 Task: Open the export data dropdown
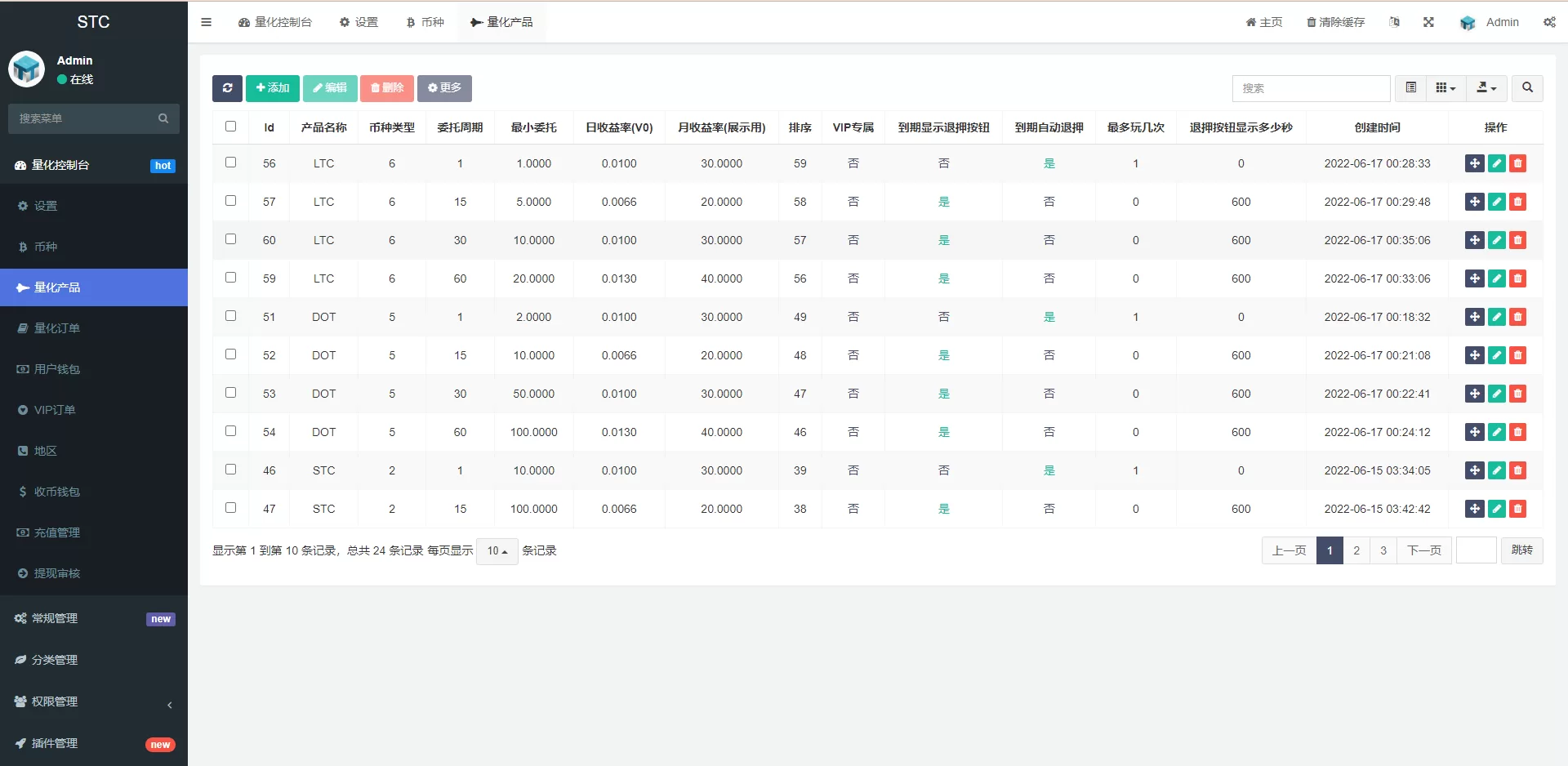click(x=1486, y=88)
